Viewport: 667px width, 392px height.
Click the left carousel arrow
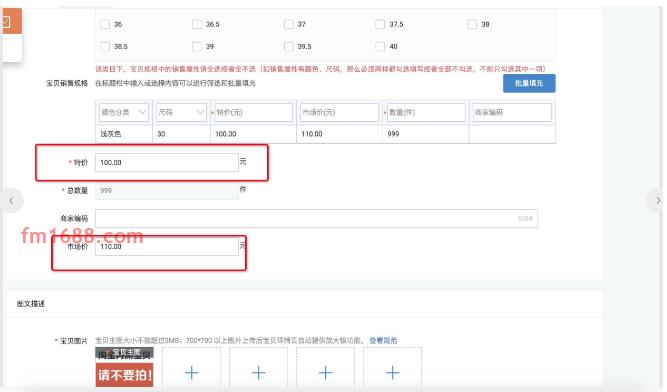tap(11, 200)
